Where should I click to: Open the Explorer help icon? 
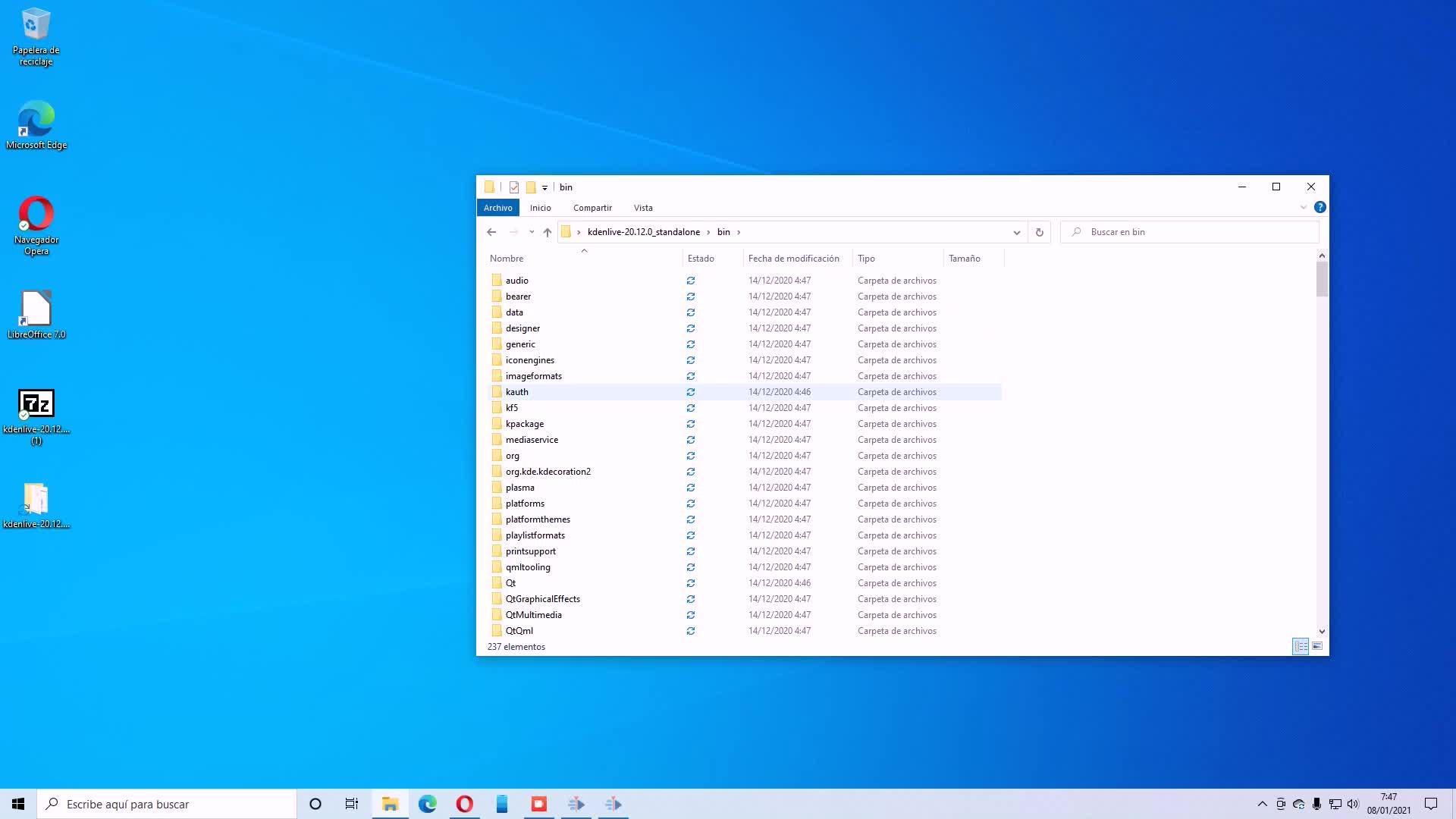tap(1319, 207)
